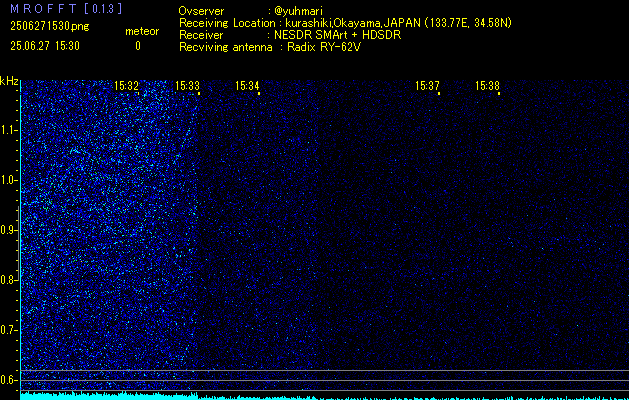Image resolution: width=629 pixels, height=400 pixels.
Task: Click the 0.6 kHz axis tick
Action: click(9, 380)
